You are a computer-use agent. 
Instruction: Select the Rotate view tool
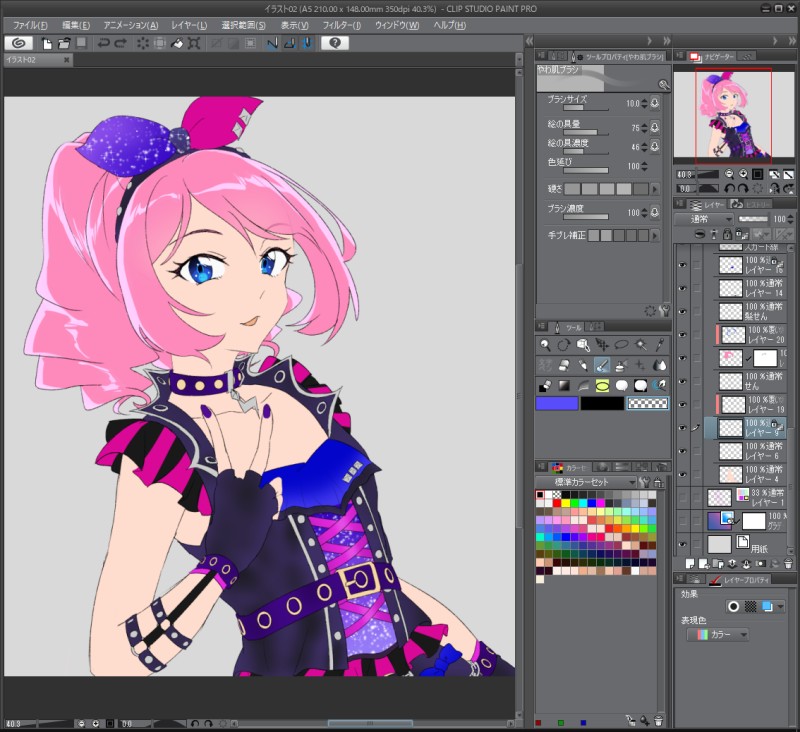[x=564, y=345]
